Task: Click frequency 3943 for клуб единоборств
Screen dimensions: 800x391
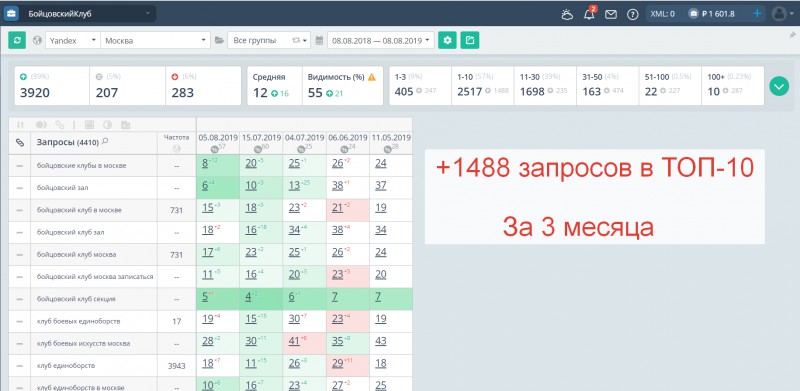Action: coord(177,366)
